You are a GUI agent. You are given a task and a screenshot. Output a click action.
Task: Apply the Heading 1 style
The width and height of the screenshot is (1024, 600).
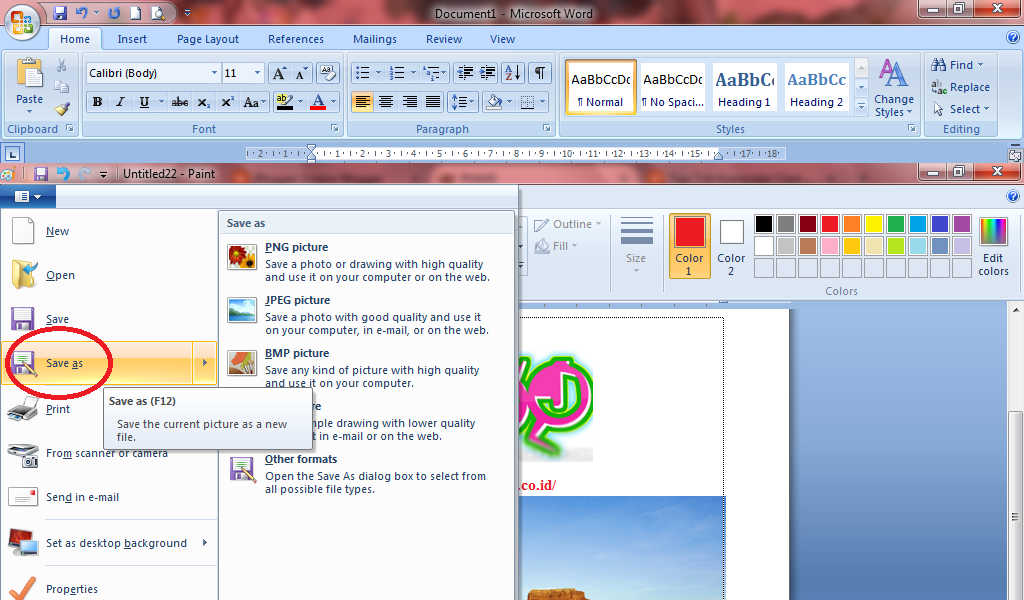click(744, 87)
